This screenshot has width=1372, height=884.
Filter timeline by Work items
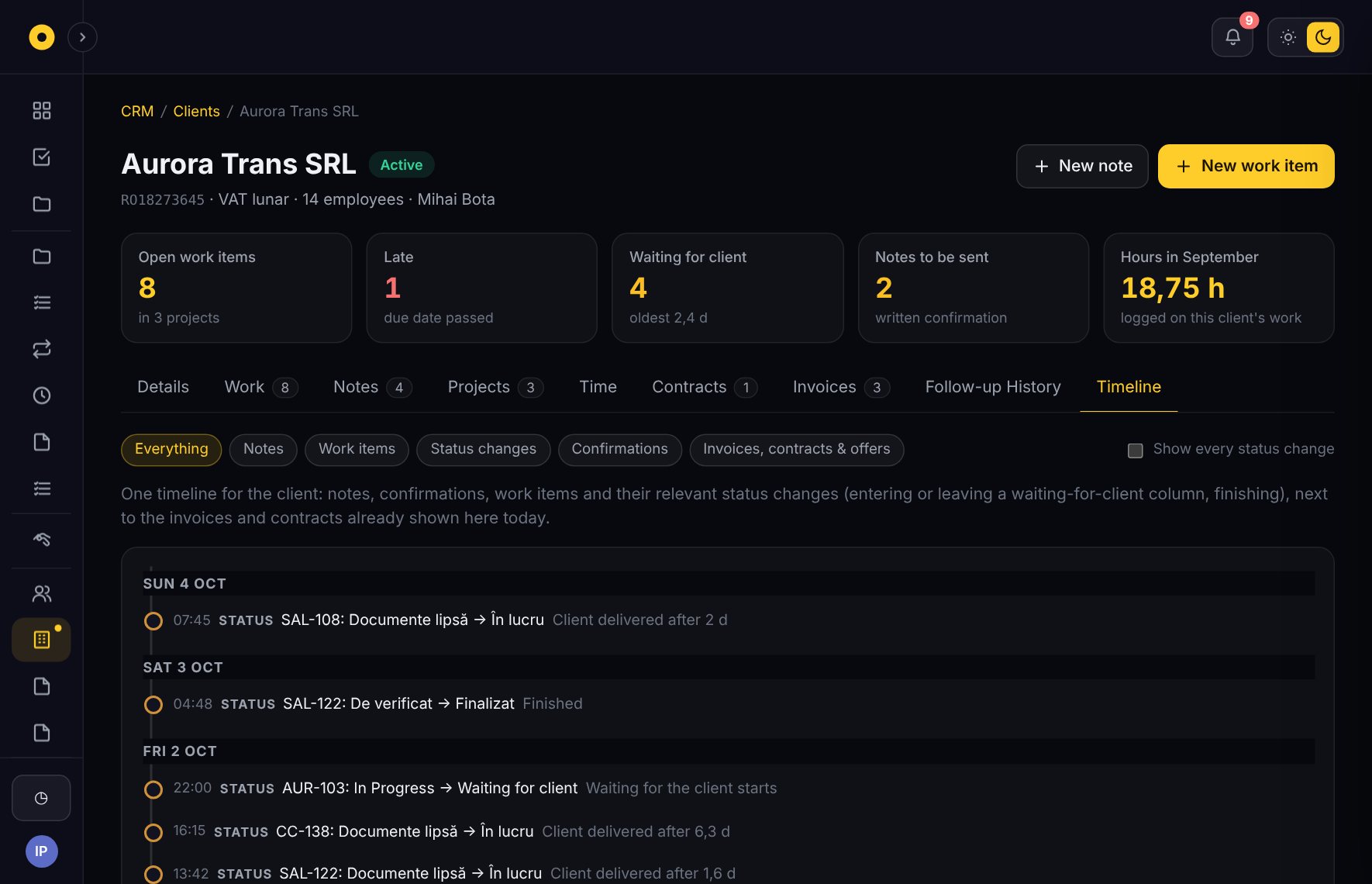[357, 450]
